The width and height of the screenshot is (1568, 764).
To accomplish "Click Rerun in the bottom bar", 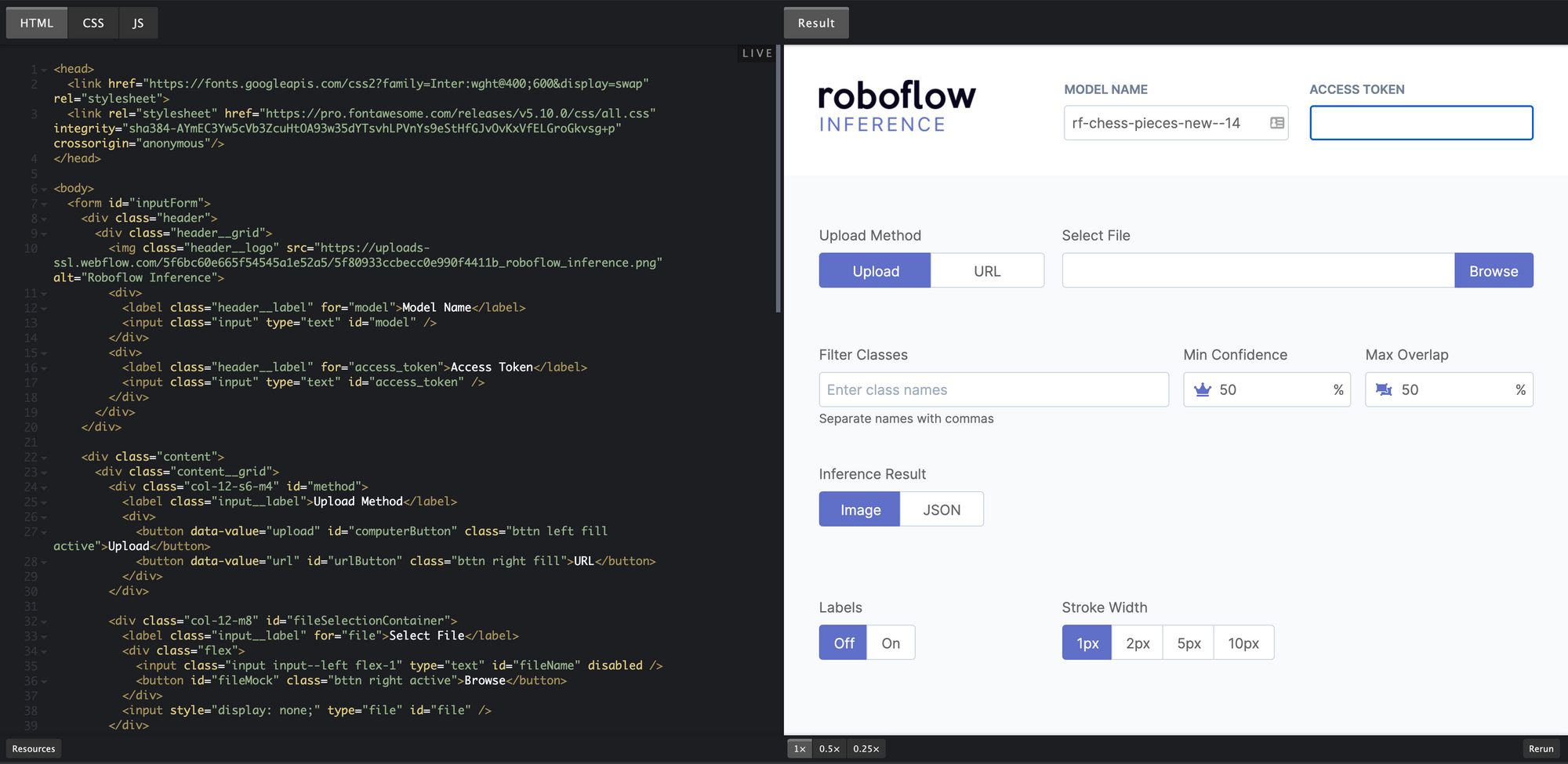I will click(1541, 748).
